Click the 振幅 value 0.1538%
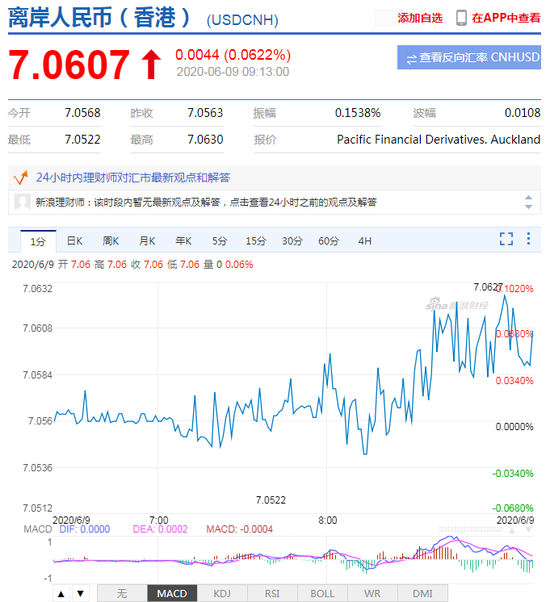This screenshot has width=550, height=602. (x=357, y=113)
